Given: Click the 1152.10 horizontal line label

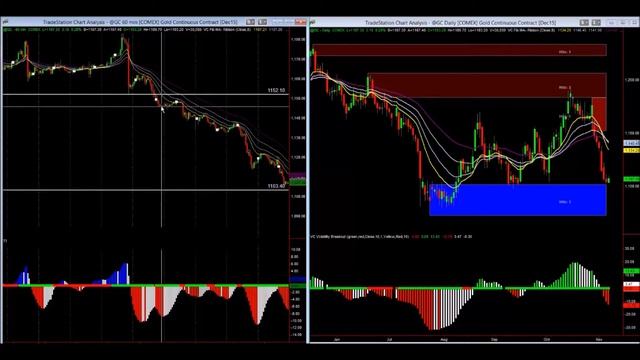Looking at the screenshot, I should (x=276, y=90).
